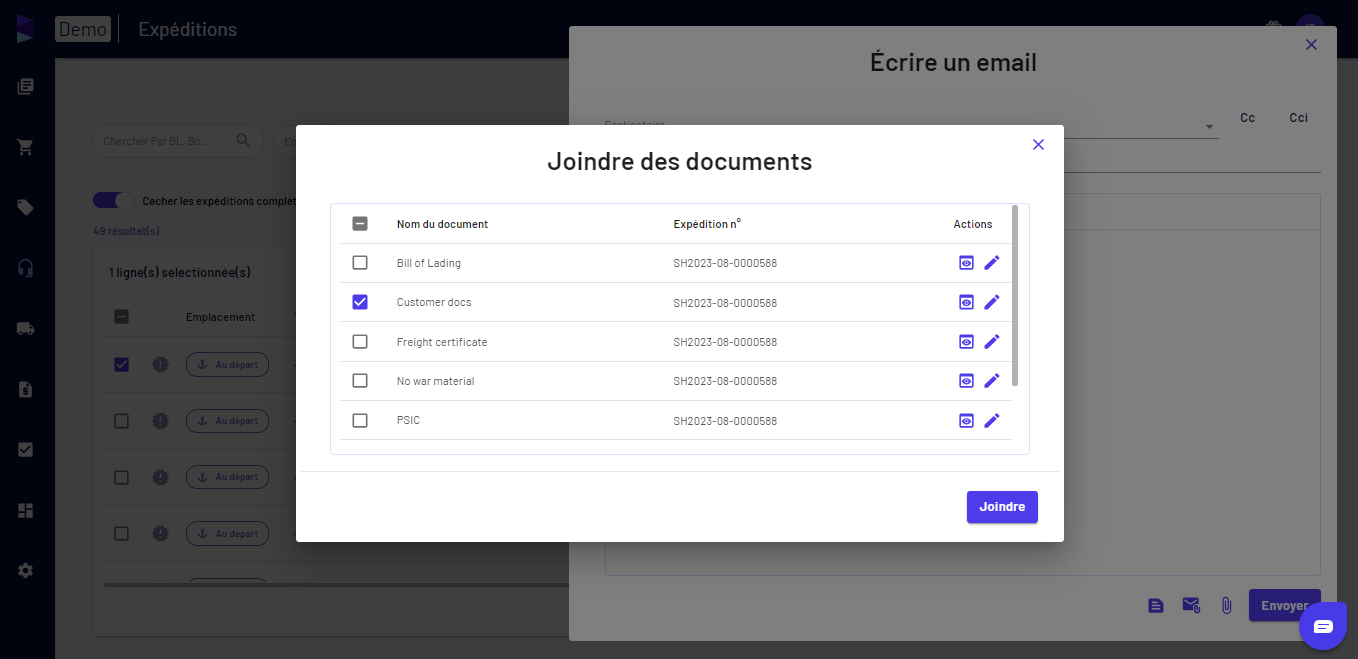
Task: Preview the No war material document
Action: 966,381
